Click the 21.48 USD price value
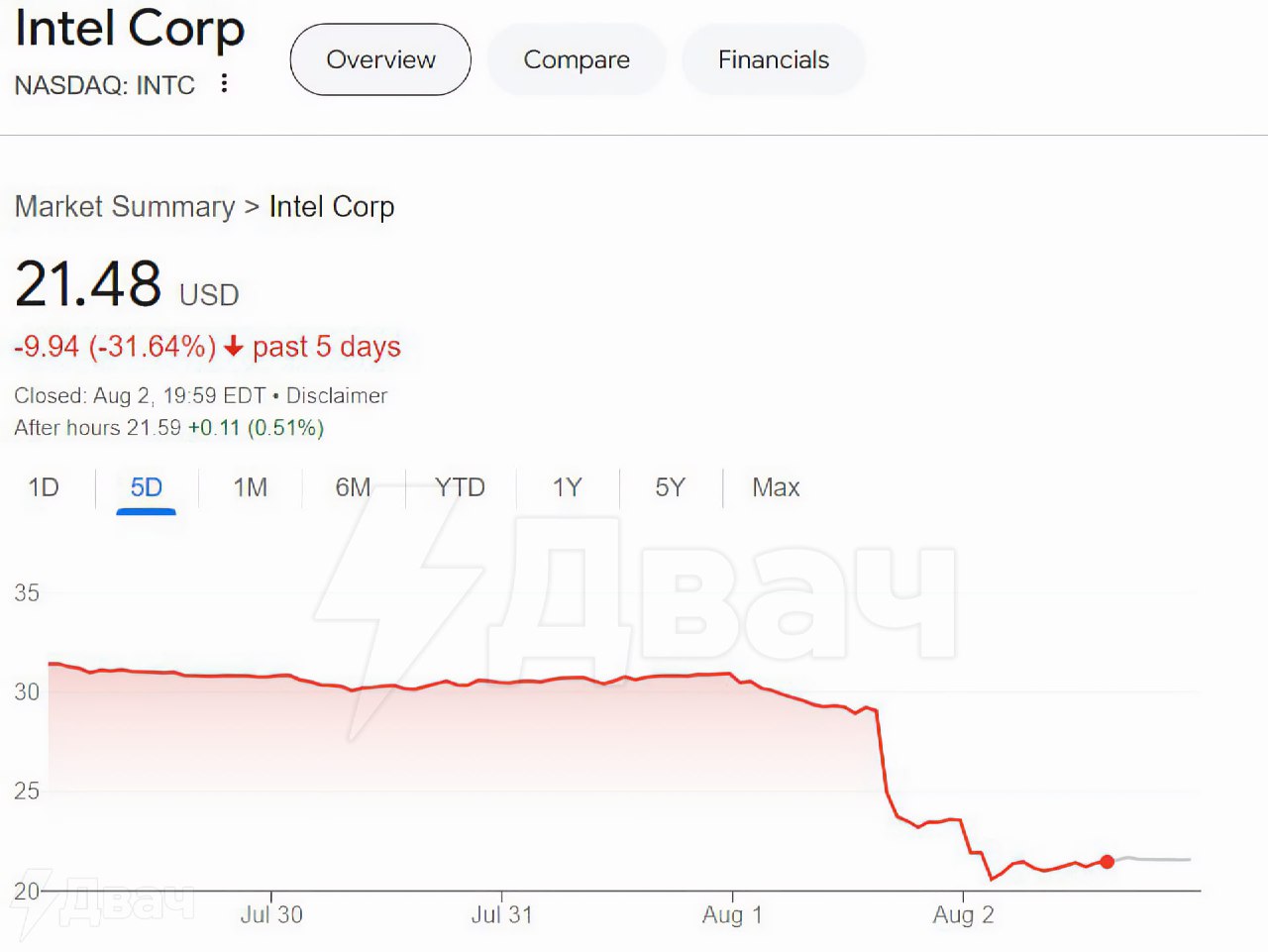1268x952 pixels. point(89,284)
